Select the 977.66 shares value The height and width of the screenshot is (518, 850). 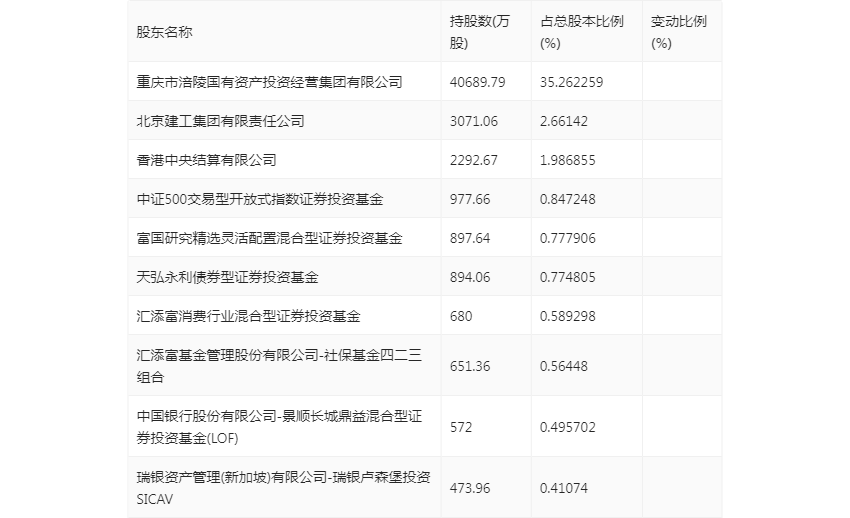[470, 199]
